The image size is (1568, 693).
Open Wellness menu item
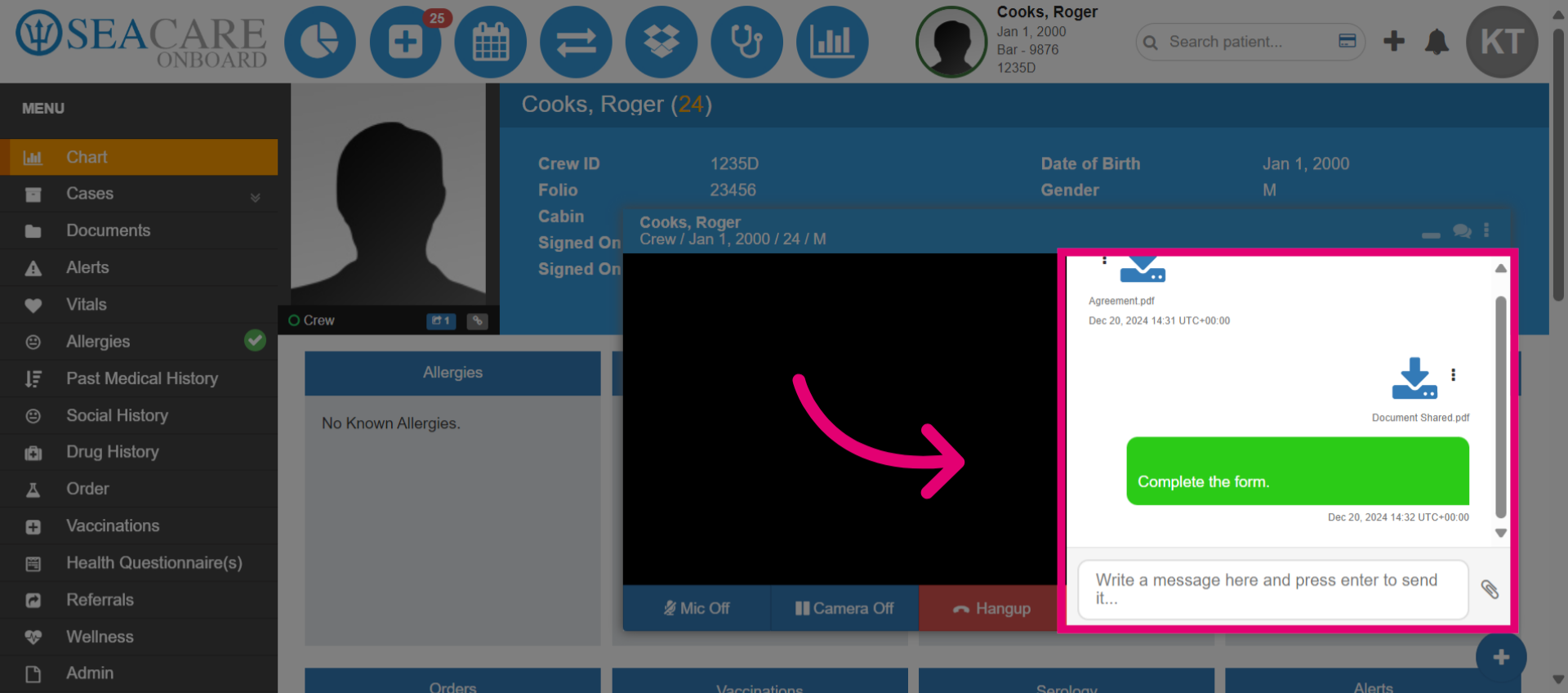(139, 637)
